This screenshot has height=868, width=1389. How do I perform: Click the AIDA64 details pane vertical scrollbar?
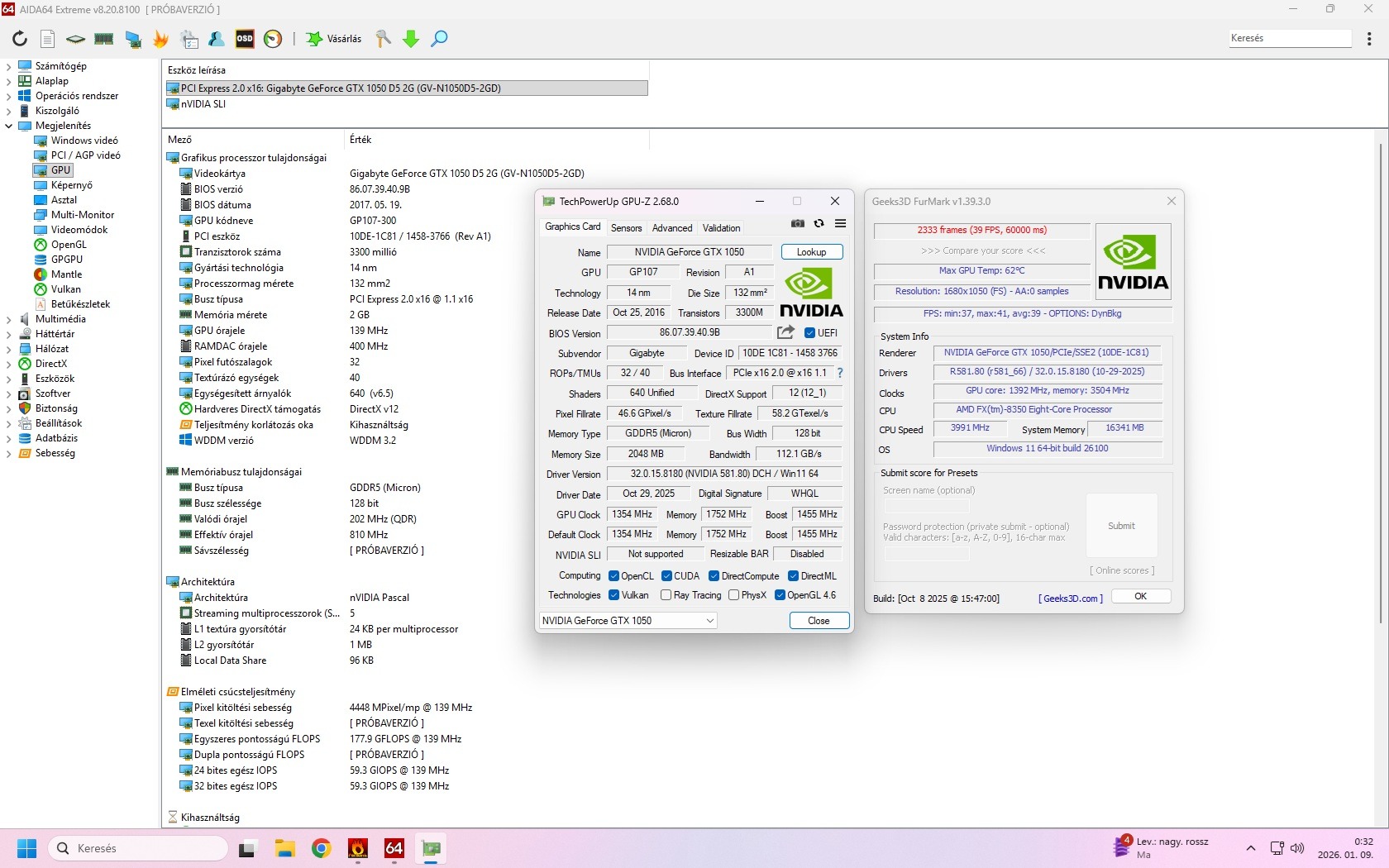coord(1381,384)
